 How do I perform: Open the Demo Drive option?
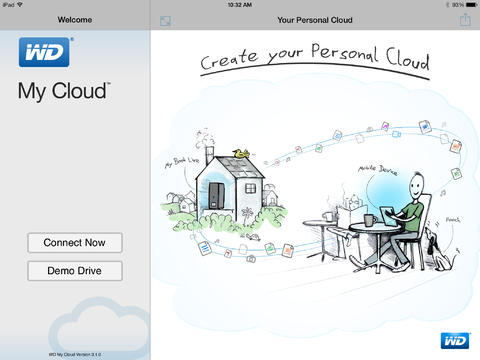point(75,271)
